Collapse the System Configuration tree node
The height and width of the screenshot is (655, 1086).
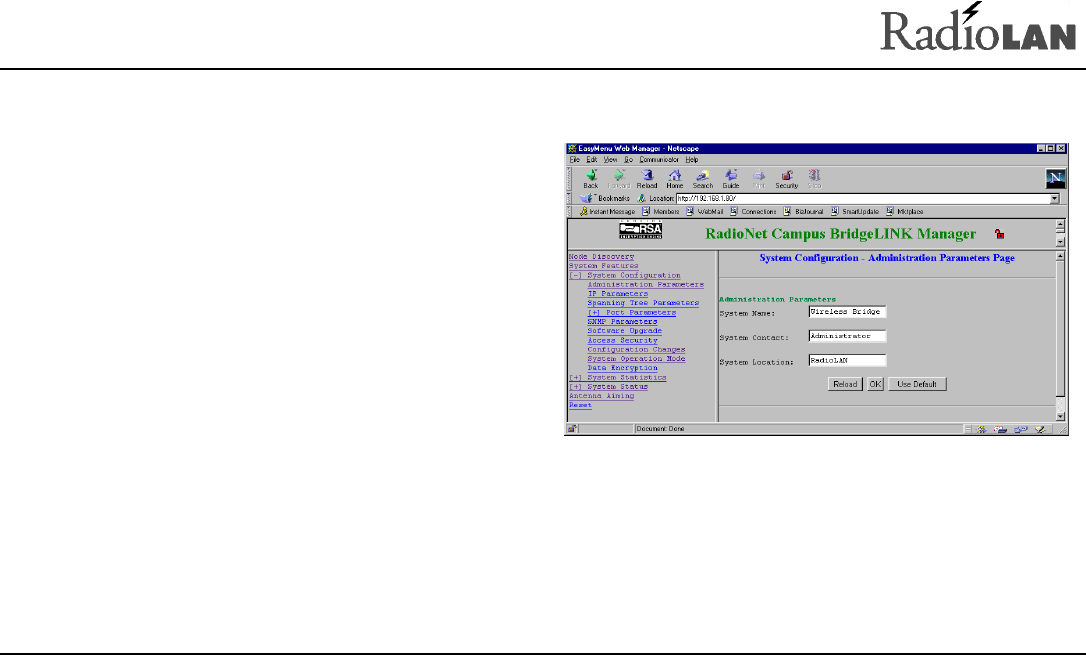click(576, 276)
